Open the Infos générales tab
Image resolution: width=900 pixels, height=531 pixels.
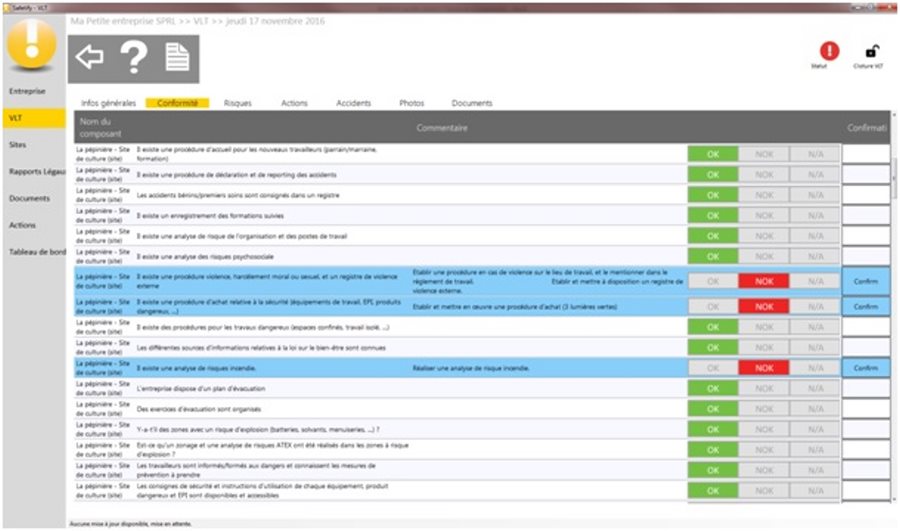pos(108,103)
